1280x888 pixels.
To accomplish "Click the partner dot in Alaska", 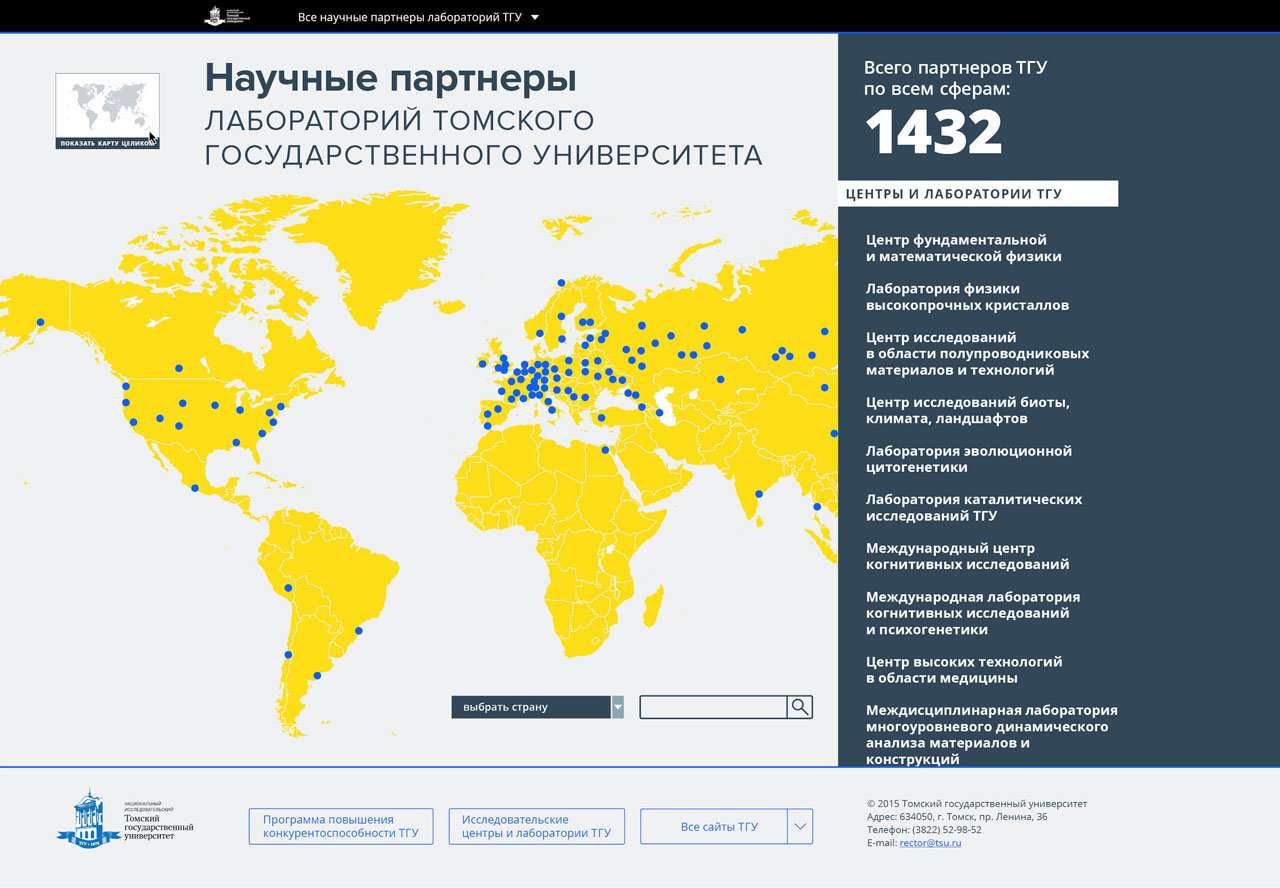I will tap(40, 322).
